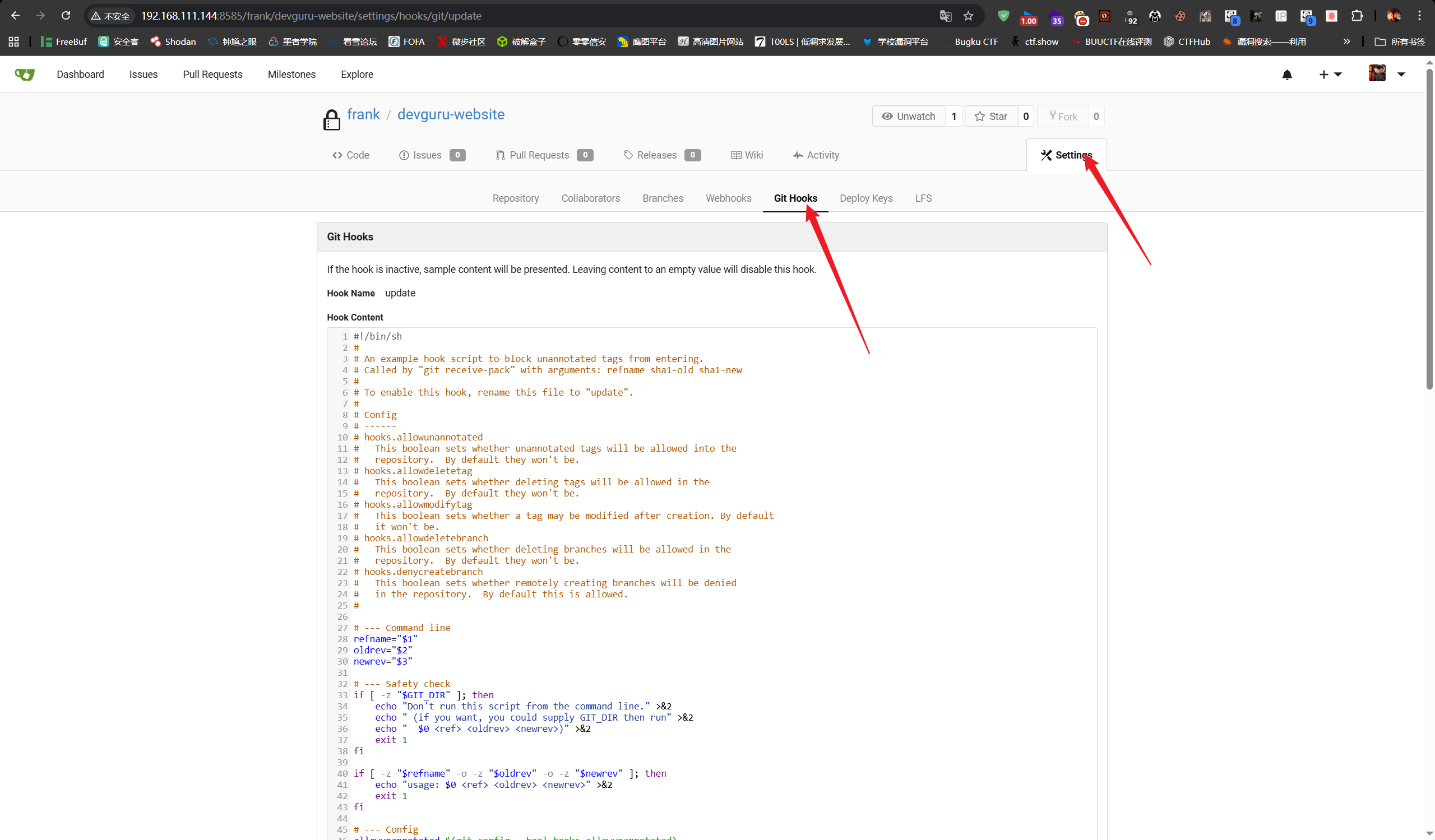Open Pull Requests in top navigation
The image size is (1435, 840).
pos(212,75)
